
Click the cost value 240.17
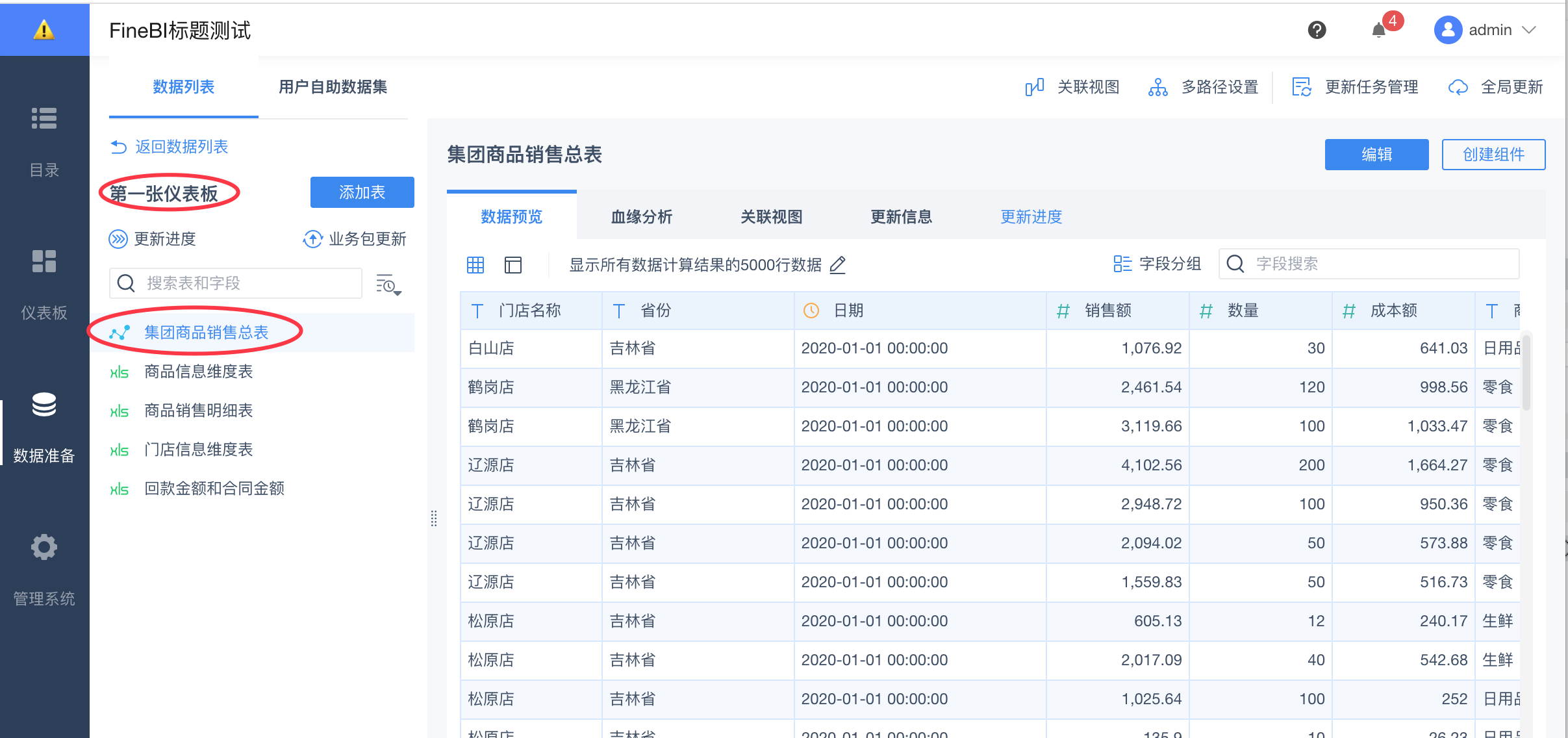coord(1444,621)
